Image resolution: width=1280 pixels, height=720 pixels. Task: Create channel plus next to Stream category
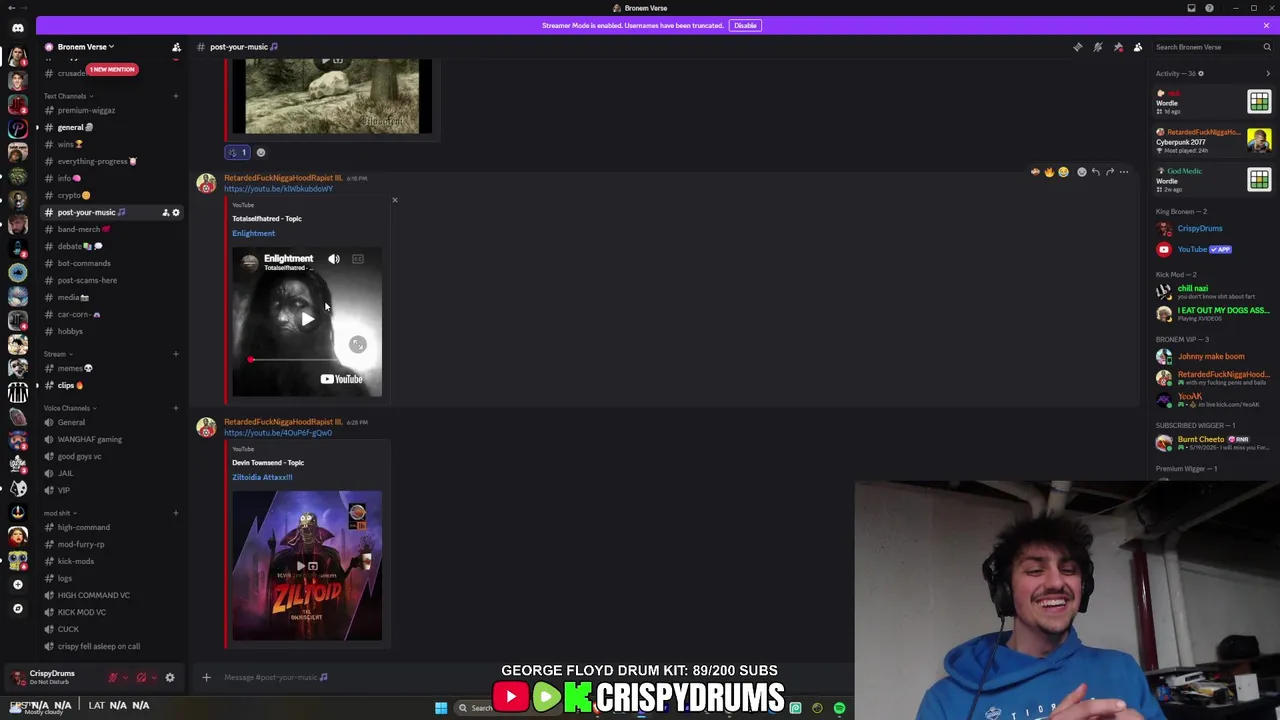(175, 354)
